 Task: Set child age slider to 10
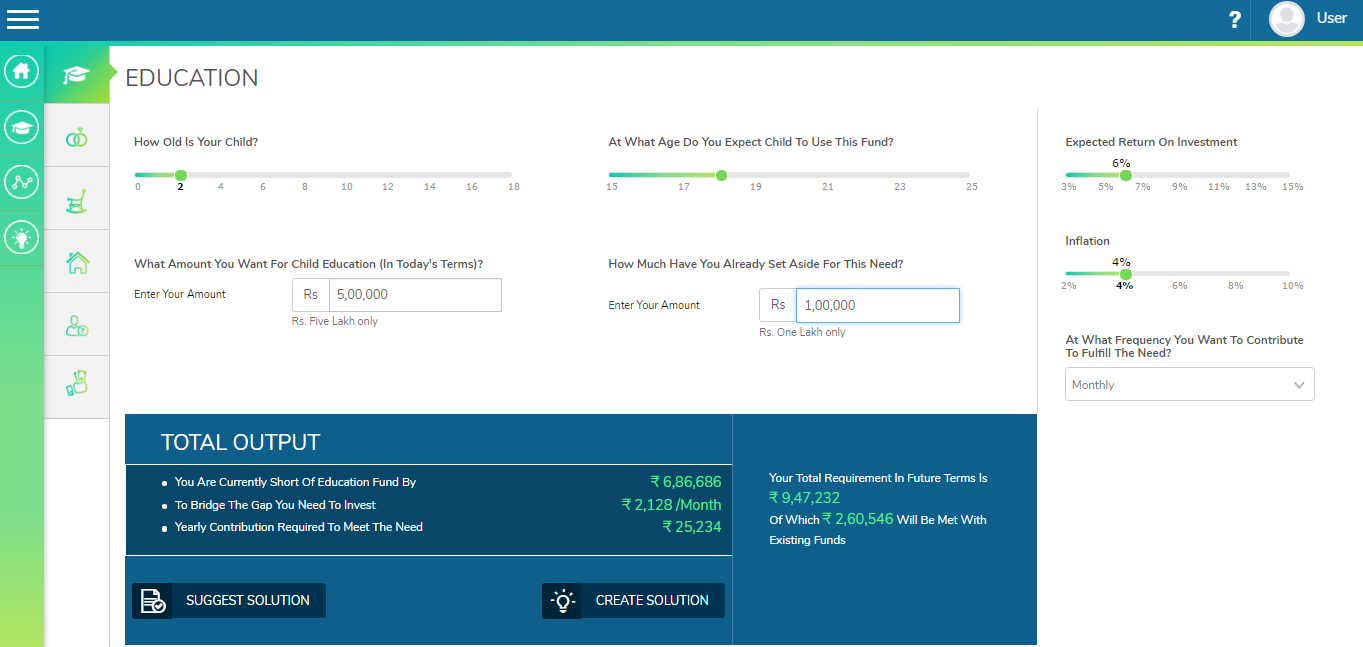pyautogui.click(x=346, y=175)
